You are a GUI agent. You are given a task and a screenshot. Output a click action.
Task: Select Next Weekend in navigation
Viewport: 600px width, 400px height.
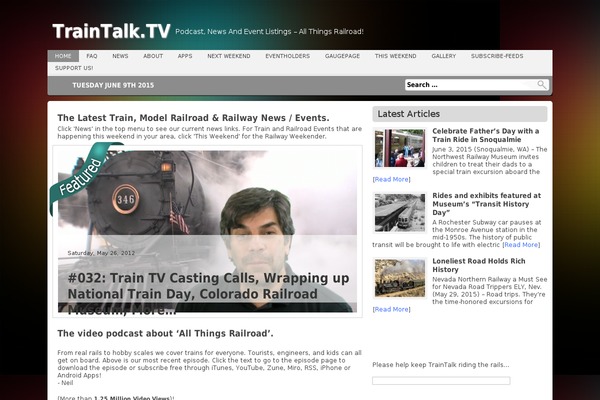click(x=229, y=56)
